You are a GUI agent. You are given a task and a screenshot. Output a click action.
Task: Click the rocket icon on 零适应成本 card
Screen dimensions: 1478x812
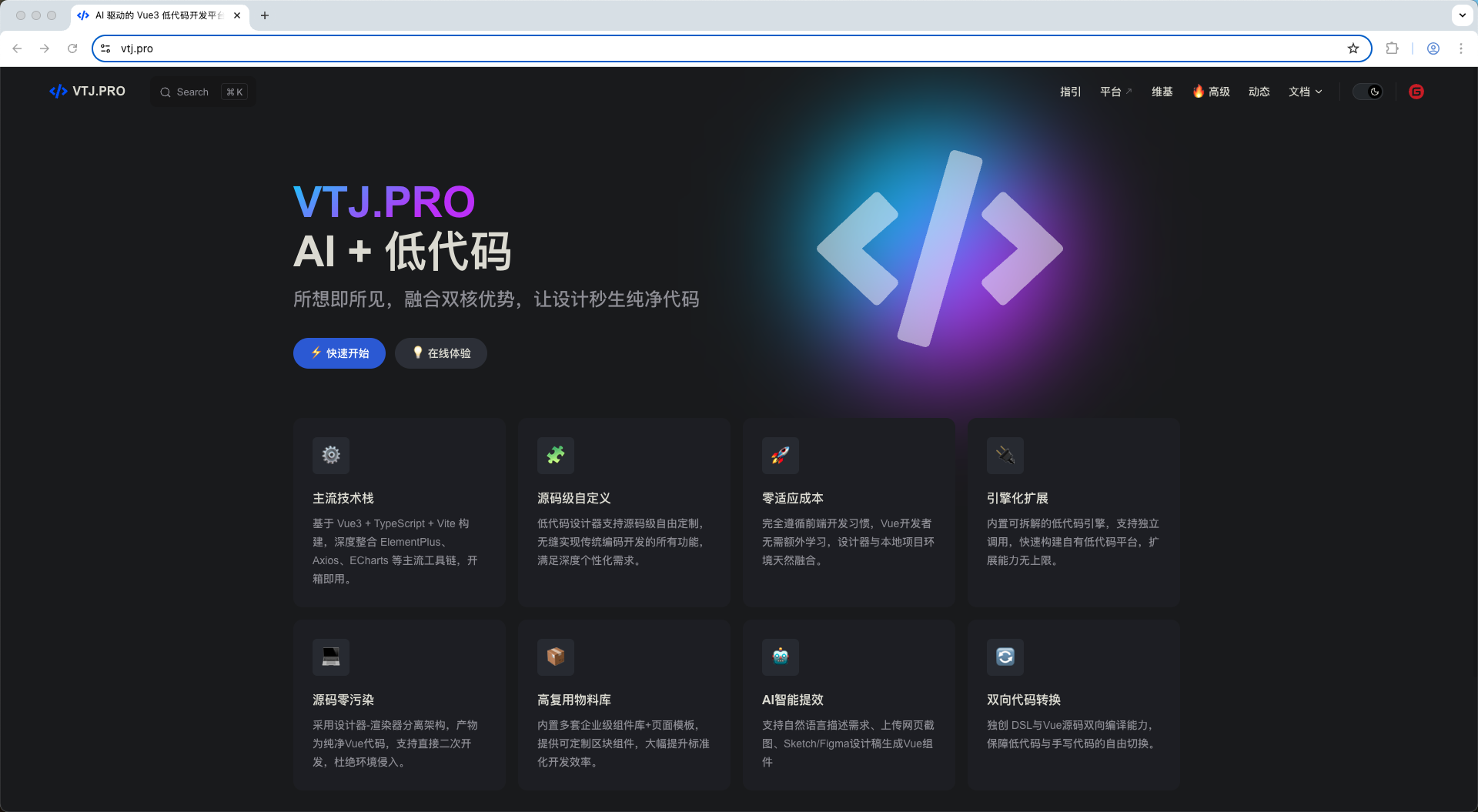780,455
